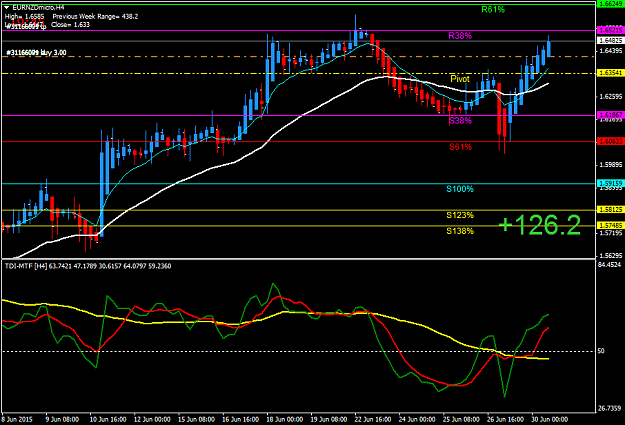Click the '12 Jun 00:00' time axis label
625x425 pixels.
pos(152,419)
